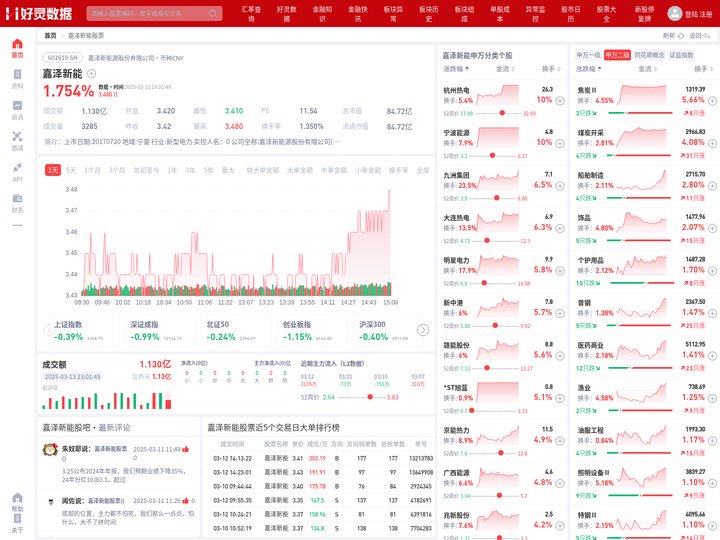
Task: Add 船舶制造 sector with plus icon
Action: (712, 186)
